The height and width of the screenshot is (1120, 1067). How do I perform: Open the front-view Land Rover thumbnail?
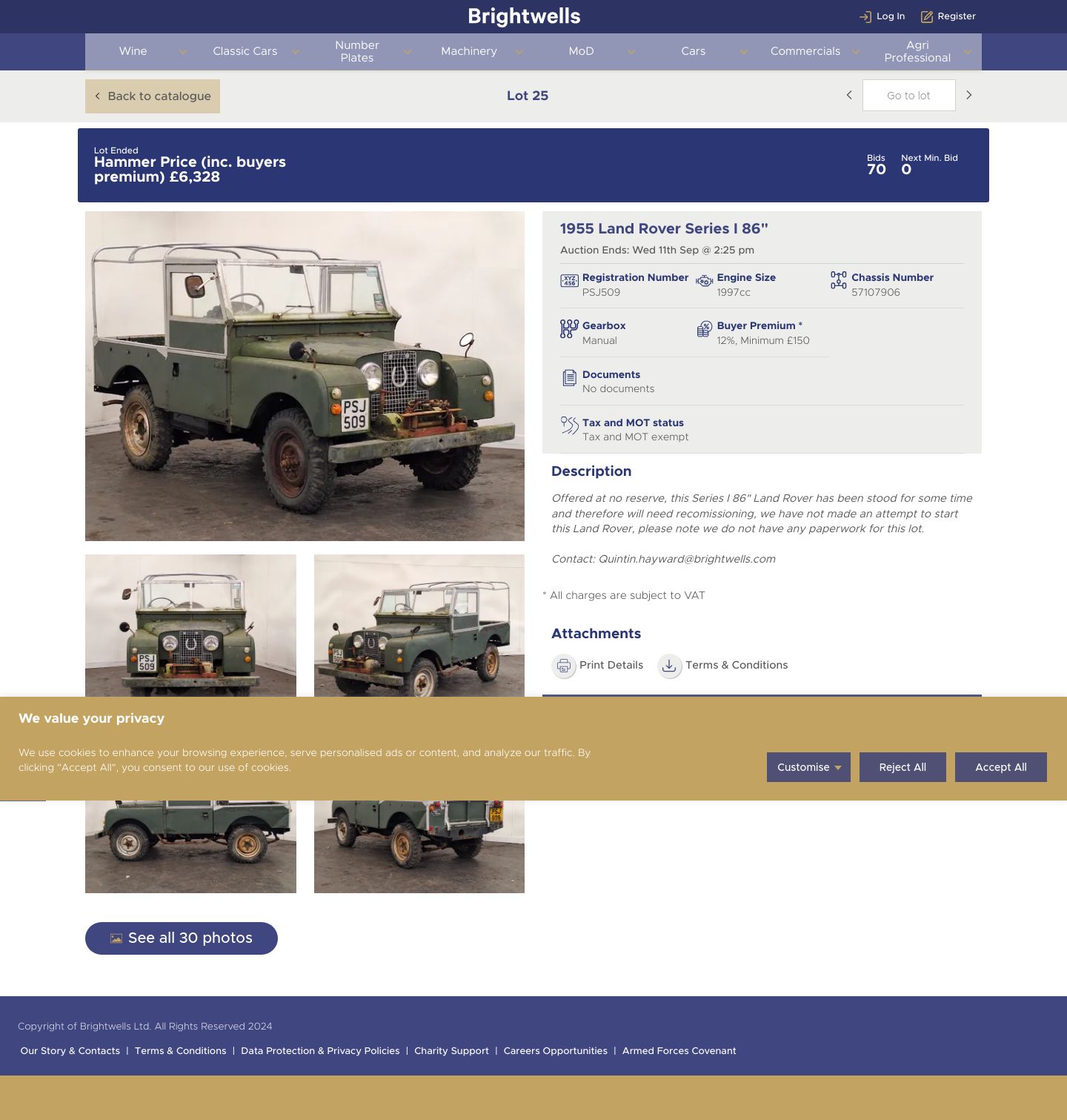tap(190, 626)
